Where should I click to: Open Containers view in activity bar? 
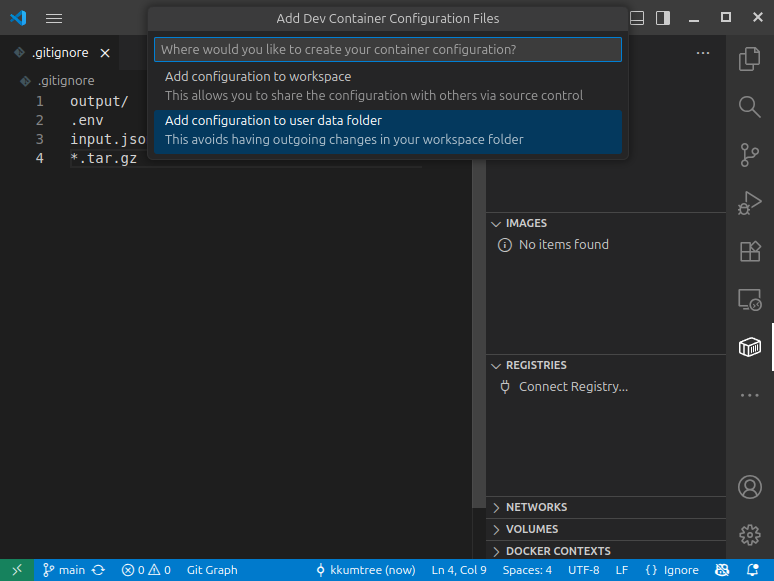(749, 347)
